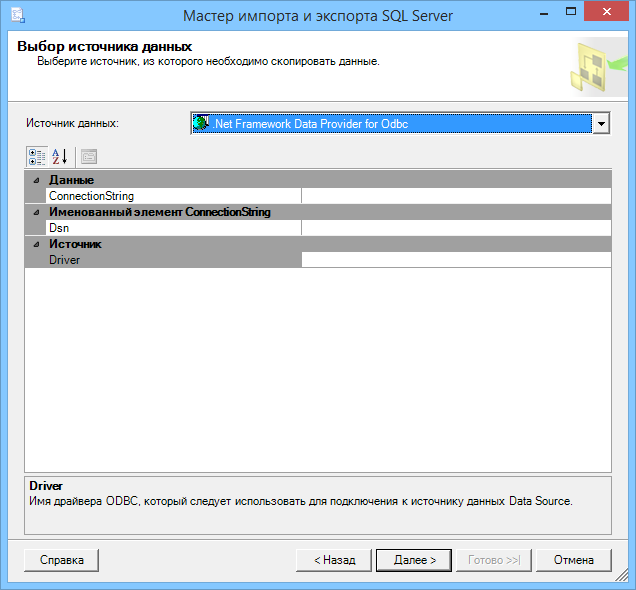
Task: Open the disabled Property Pages icon
Action: tap(89, 157)
